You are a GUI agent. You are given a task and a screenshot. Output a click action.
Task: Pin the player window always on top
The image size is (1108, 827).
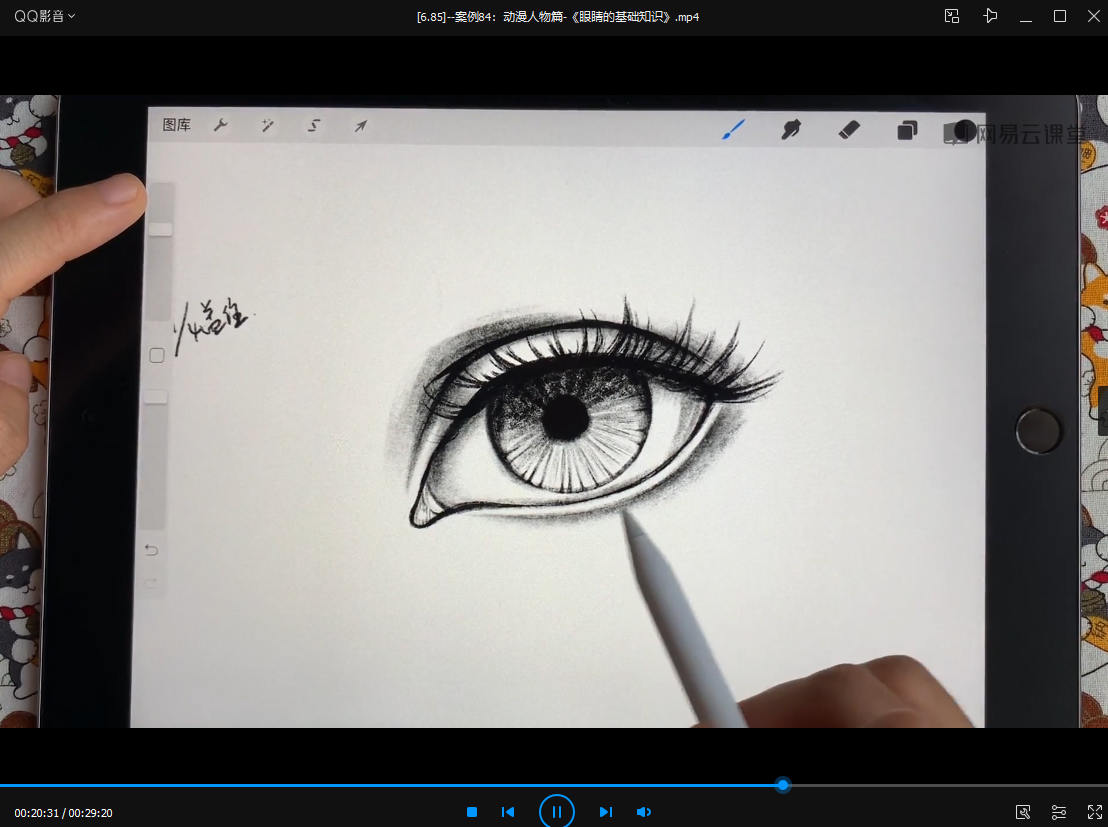[990, 16]
